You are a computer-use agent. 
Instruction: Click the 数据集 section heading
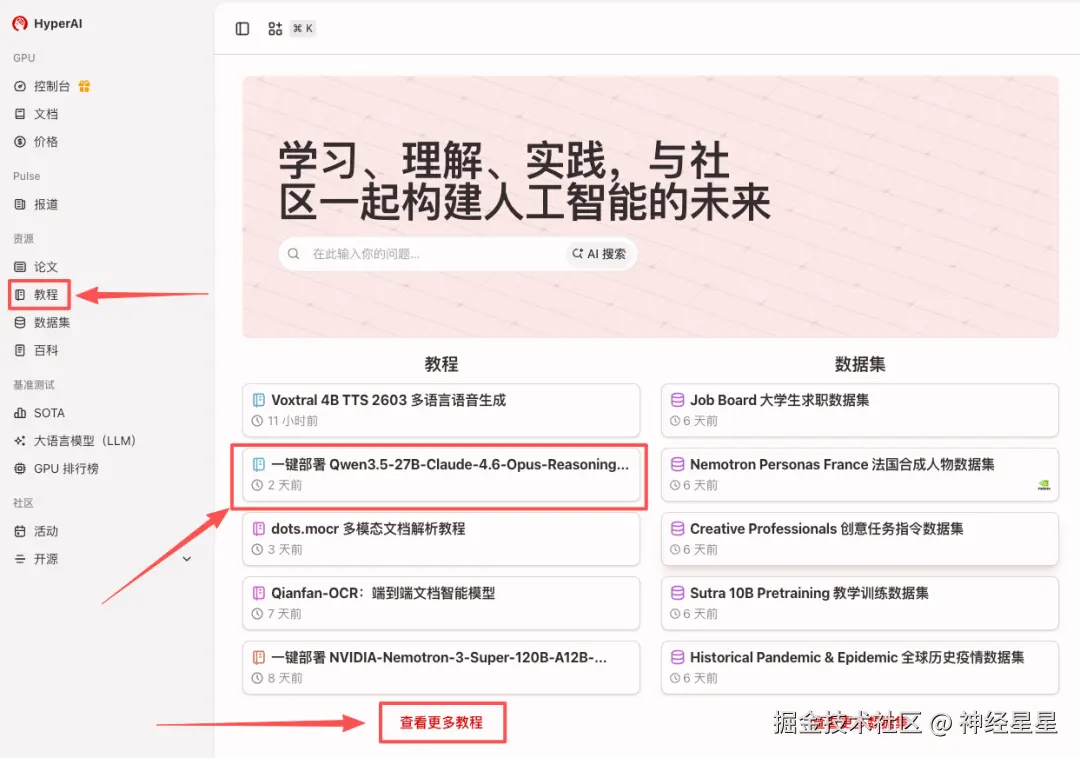click(x=860, y=364)
